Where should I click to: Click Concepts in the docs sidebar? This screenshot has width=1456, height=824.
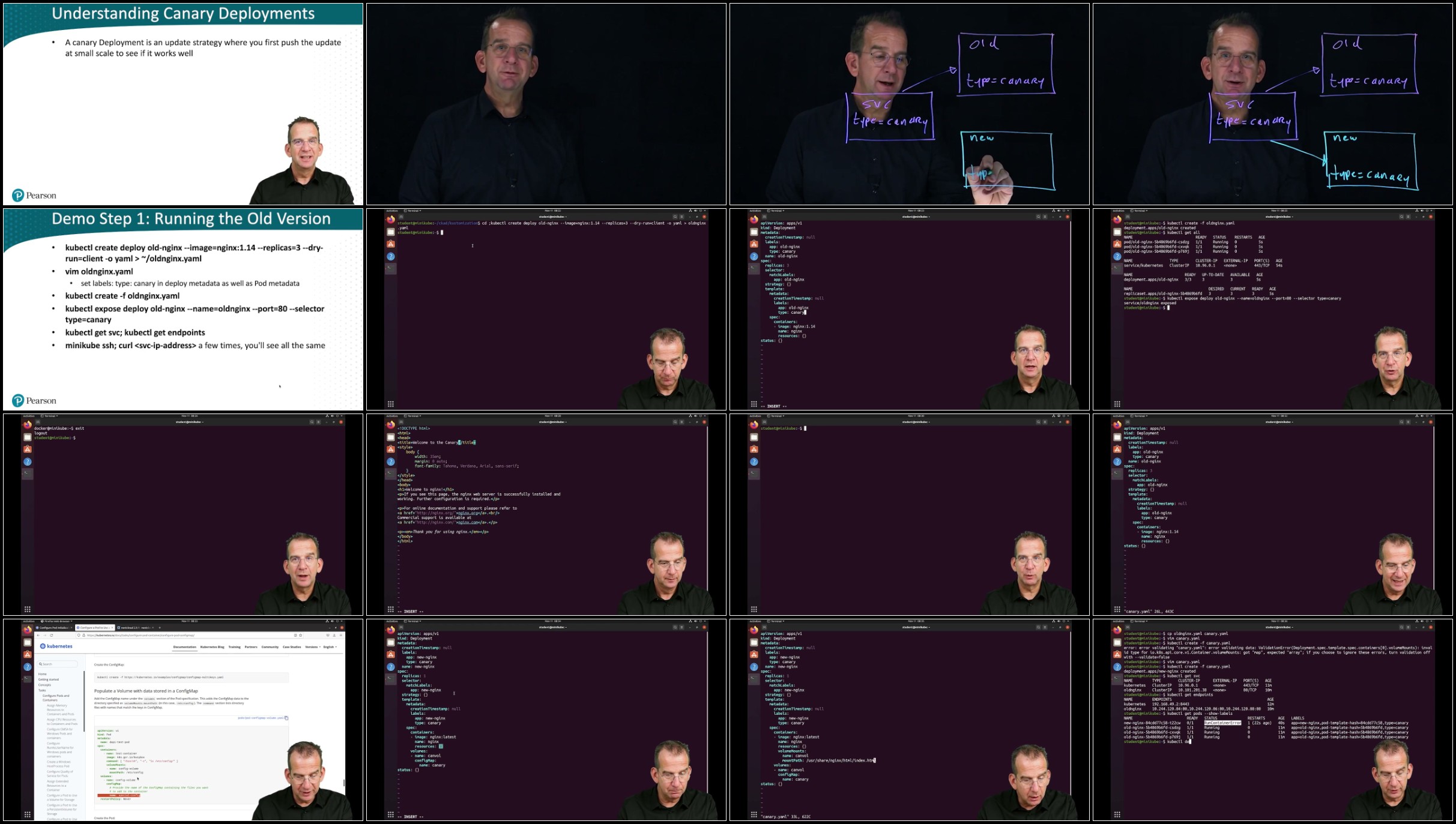pos(44,685)
